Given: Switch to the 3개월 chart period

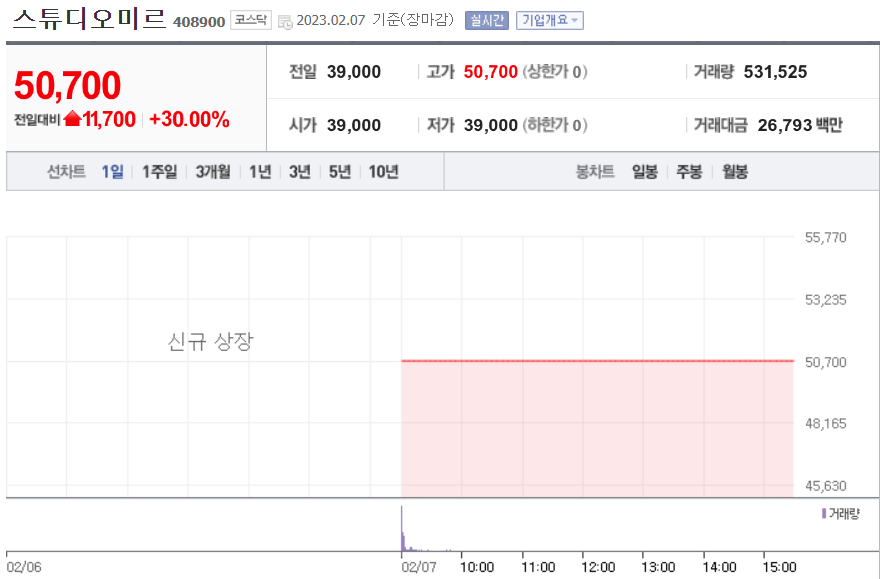Looking at the screenshot, I should coord(213,171).
